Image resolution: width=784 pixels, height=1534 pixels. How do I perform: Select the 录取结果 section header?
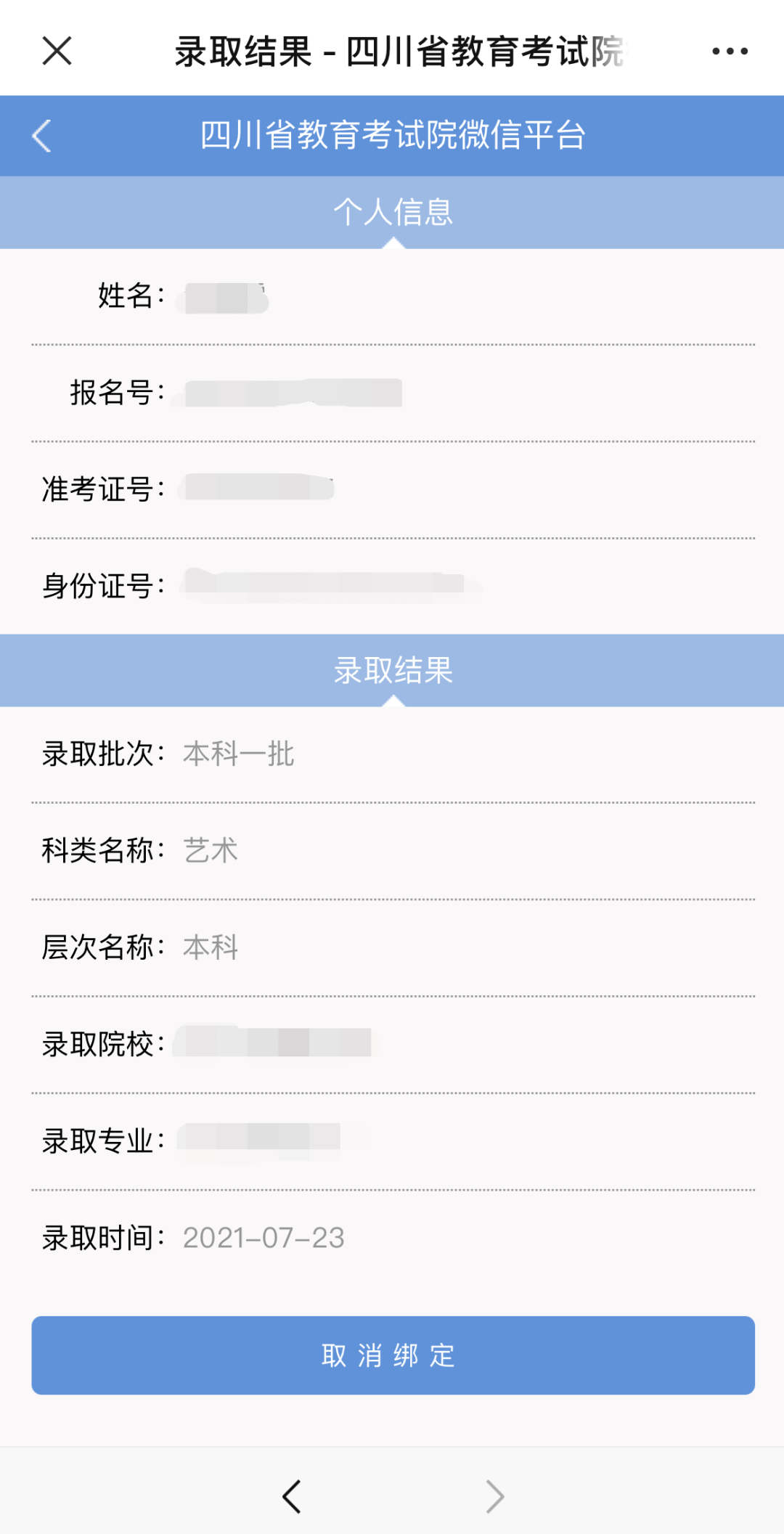tap(392, 670)
